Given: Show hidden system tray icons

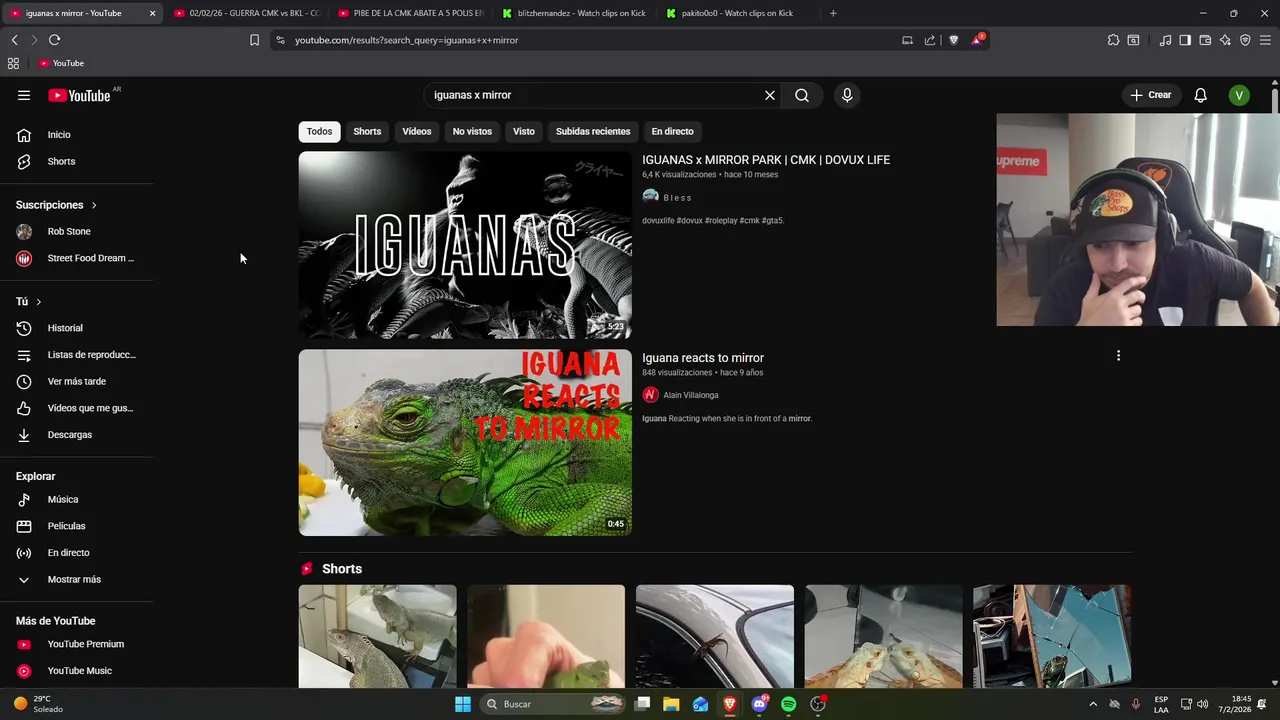Looking at the screenshot, I should pos(1093,704).
